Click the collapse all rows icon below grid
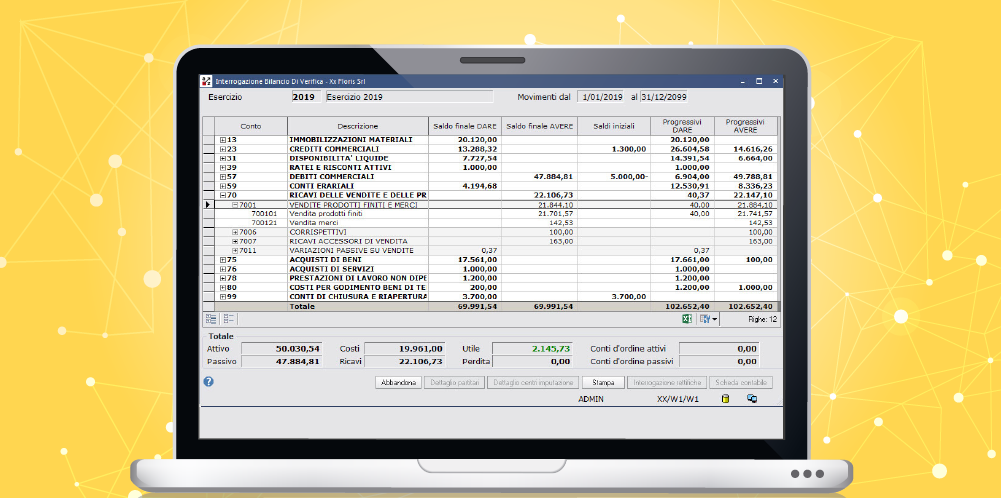 click(229, 318)
